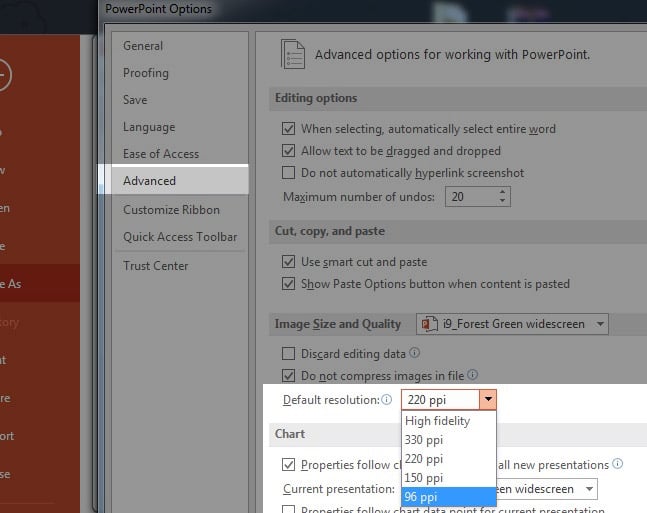Viewport: 647px width, 513px height.
Task: Open Trust Center settings
Action: (x=155, y=265)
